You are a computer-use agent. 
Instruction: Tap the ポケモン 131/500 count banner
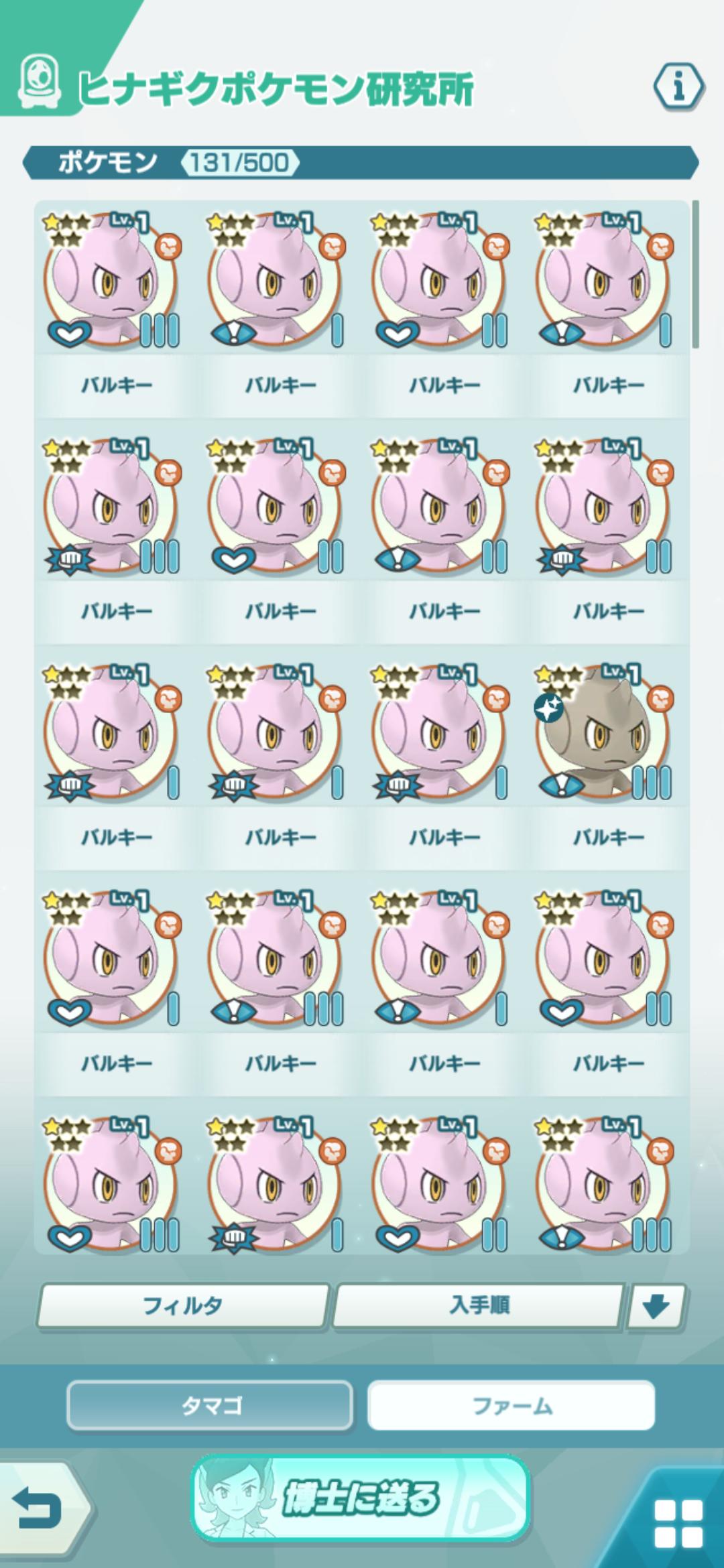(x=361, y=163)
